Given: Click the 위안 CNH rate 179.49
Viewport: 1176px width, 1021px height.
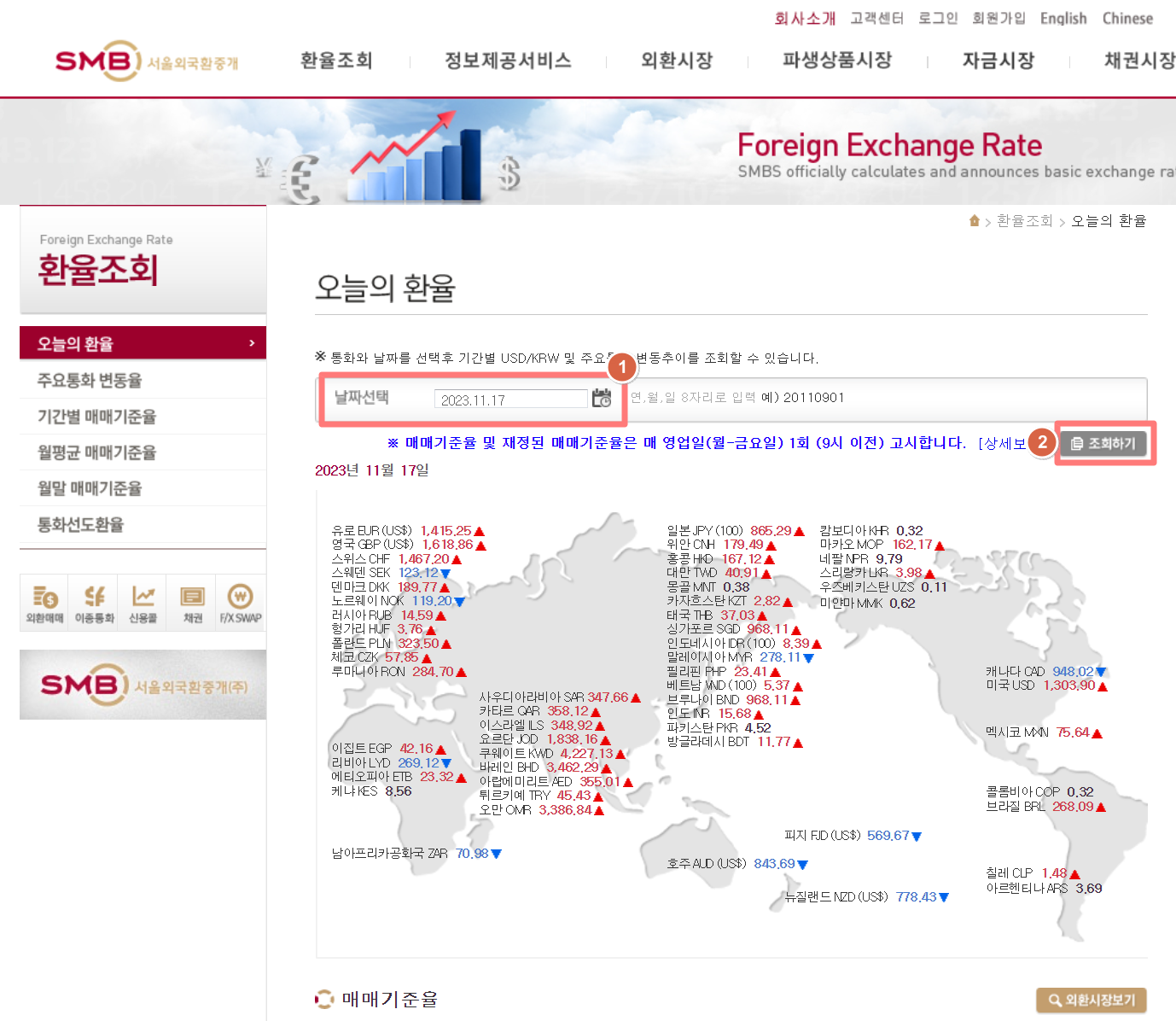Looking at the screenshot, I should point(743,545).
